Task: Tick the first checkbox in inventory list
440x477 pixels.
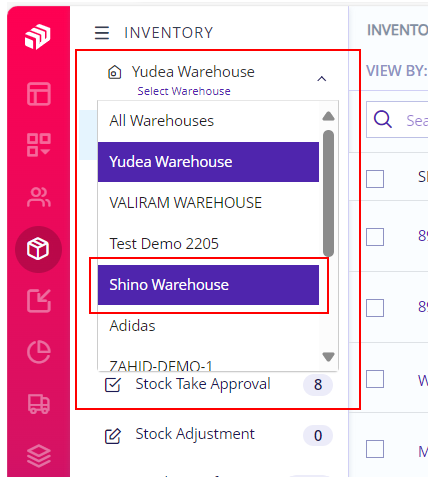Action: tap(375, 179)
